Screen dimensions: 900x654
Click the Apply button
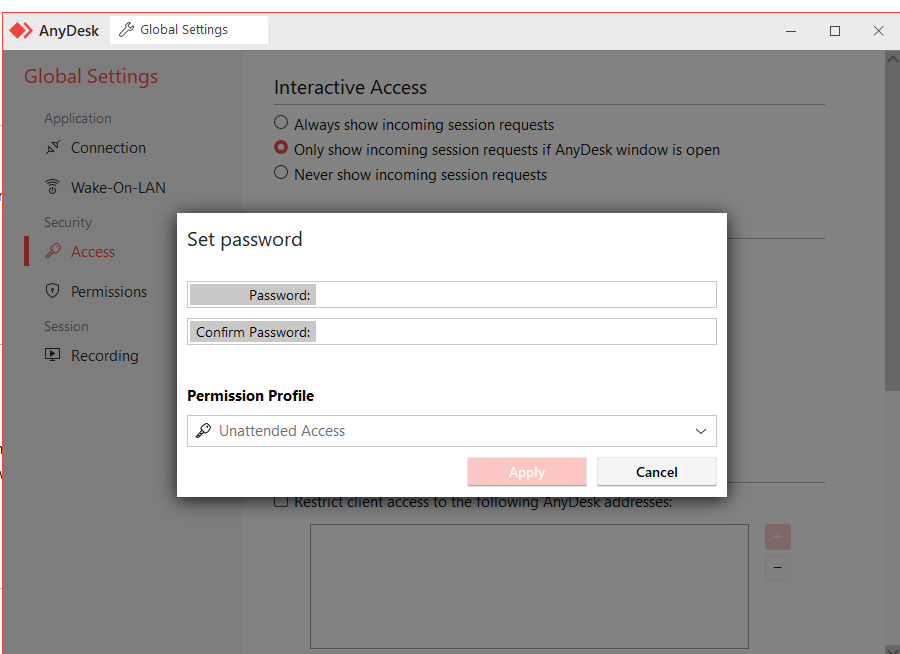coord(526,472)
